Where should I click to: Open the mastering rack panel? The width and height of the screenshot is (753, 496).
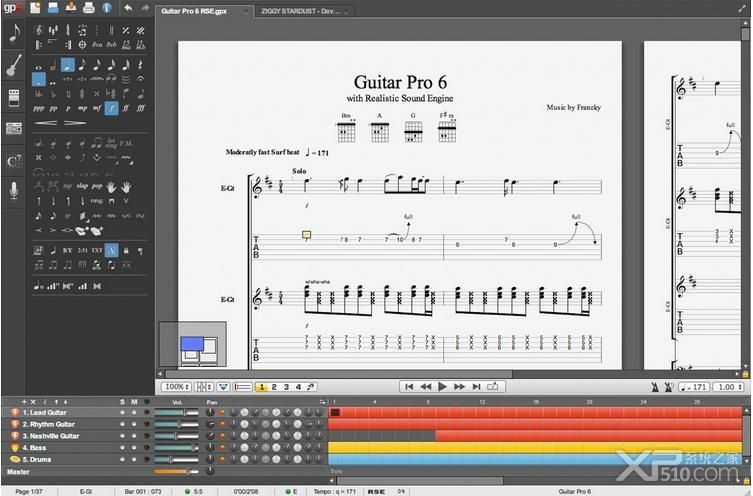point(14,128)
